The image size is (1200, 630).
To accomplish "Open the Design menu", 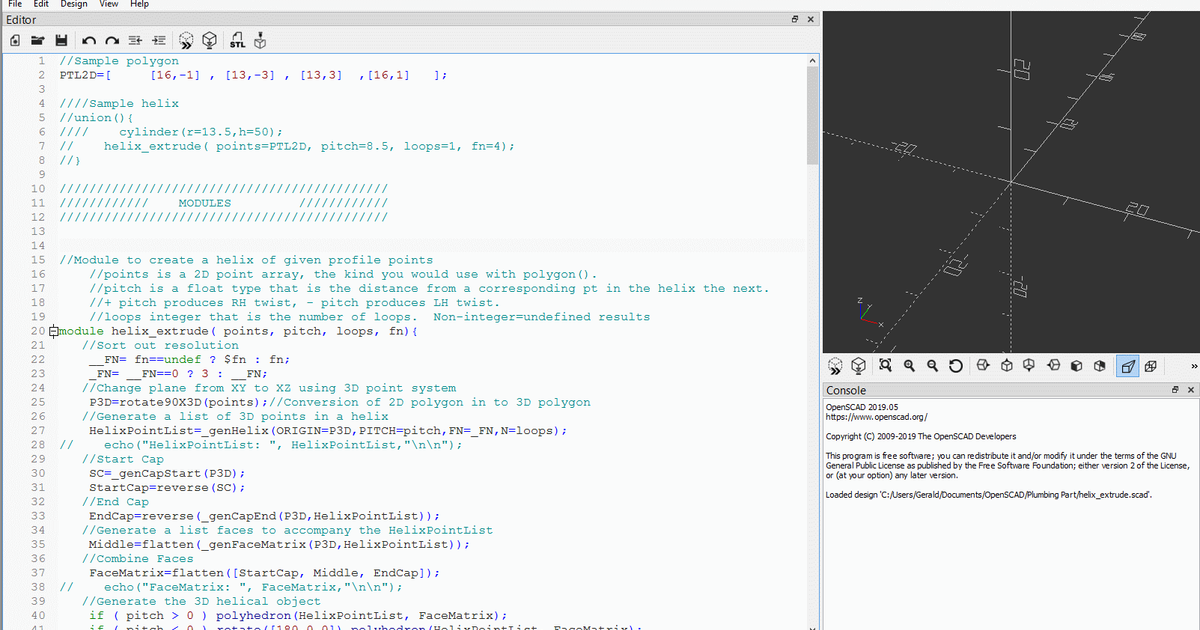I will coord(72,4).
